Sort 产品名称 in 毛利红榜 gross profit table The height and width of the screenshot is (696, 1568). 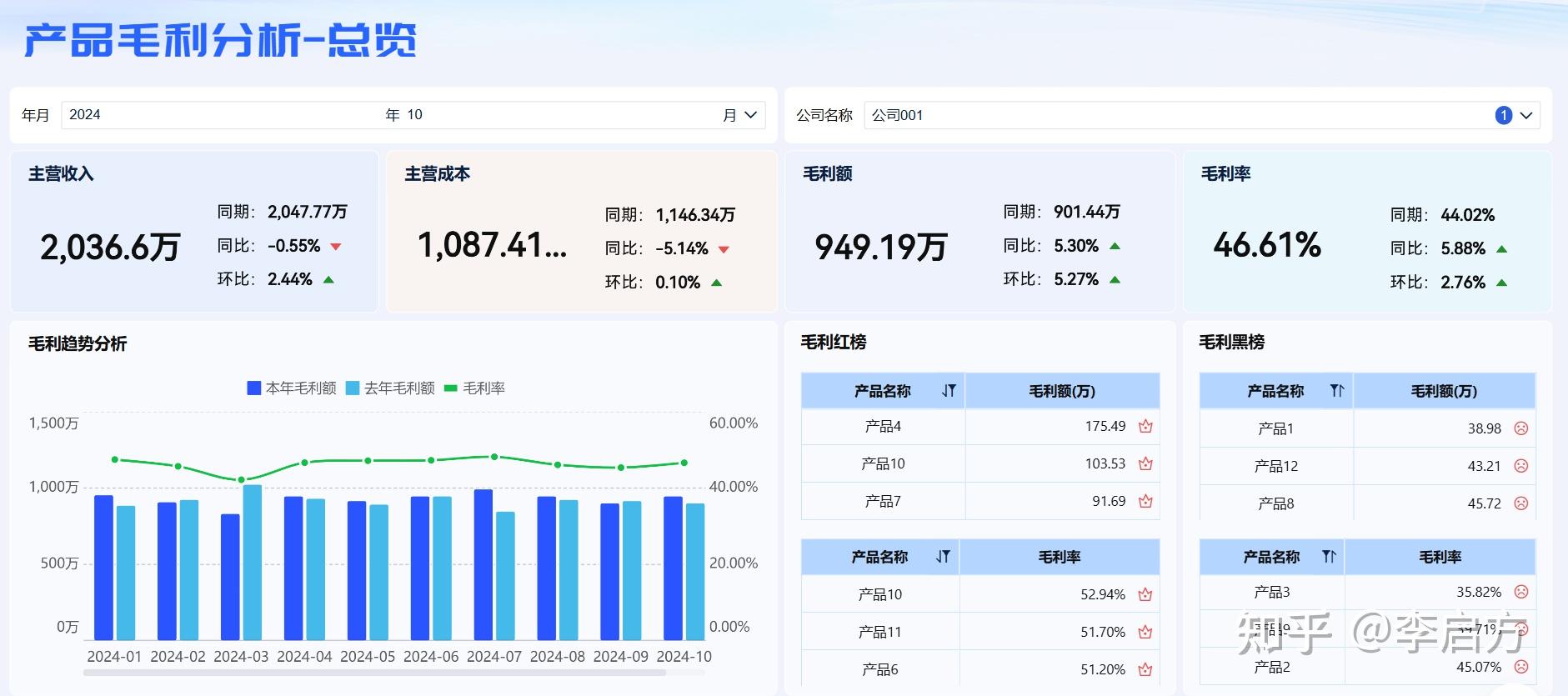[949, 391]
